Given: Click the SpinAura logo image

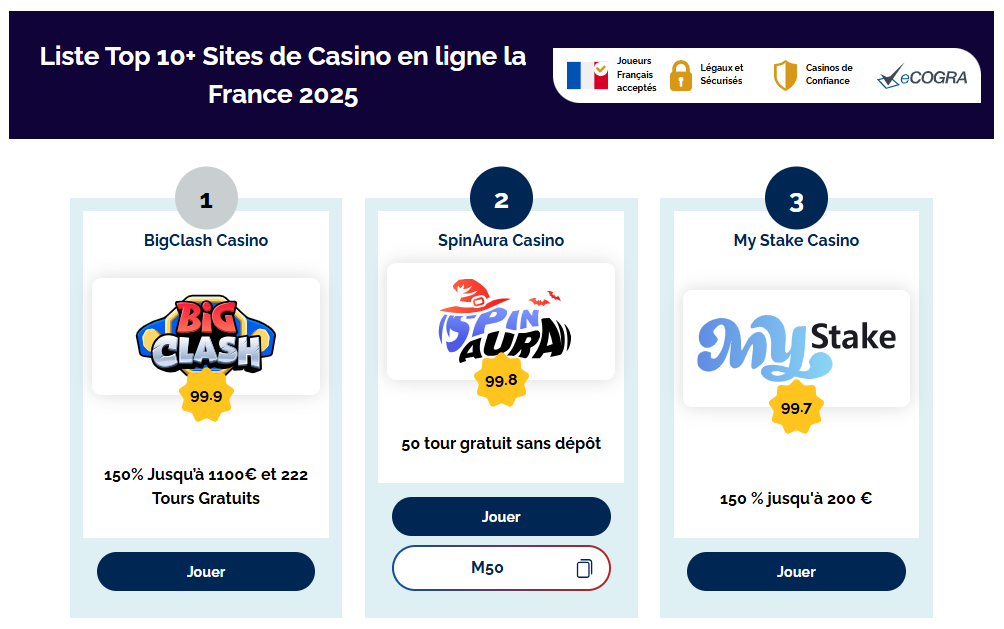Looking at the screenshot, I should tap(500, 320).
